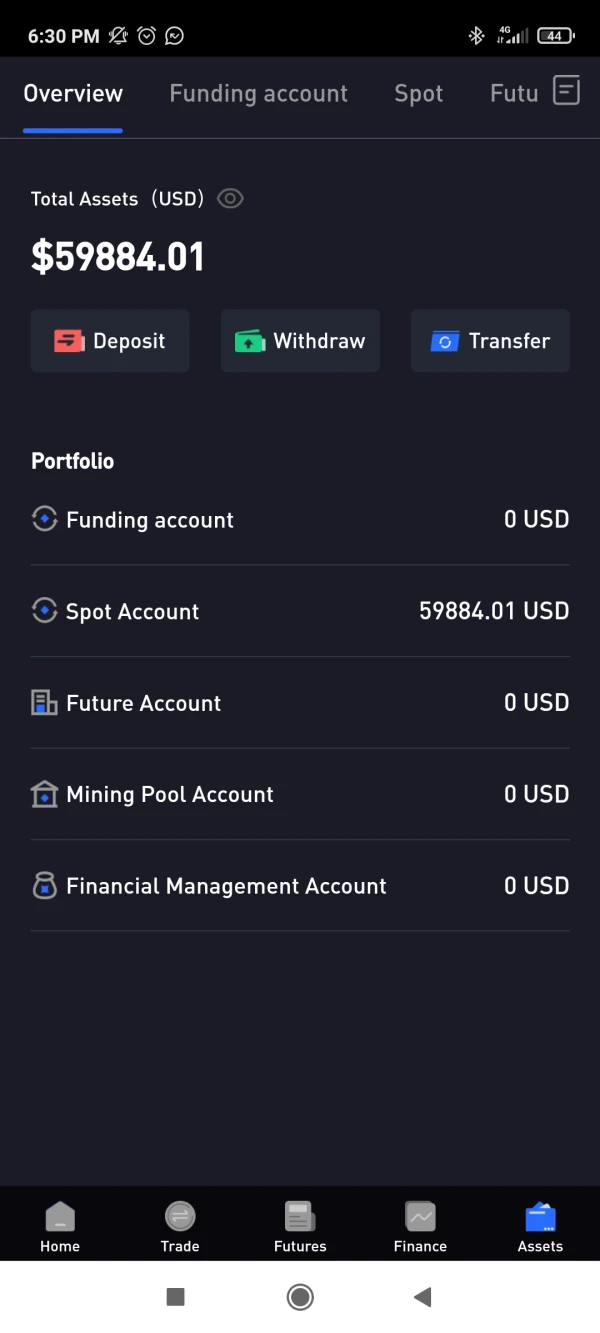
Task: Switch to the Spot tab
Action: tap(418, 94)
